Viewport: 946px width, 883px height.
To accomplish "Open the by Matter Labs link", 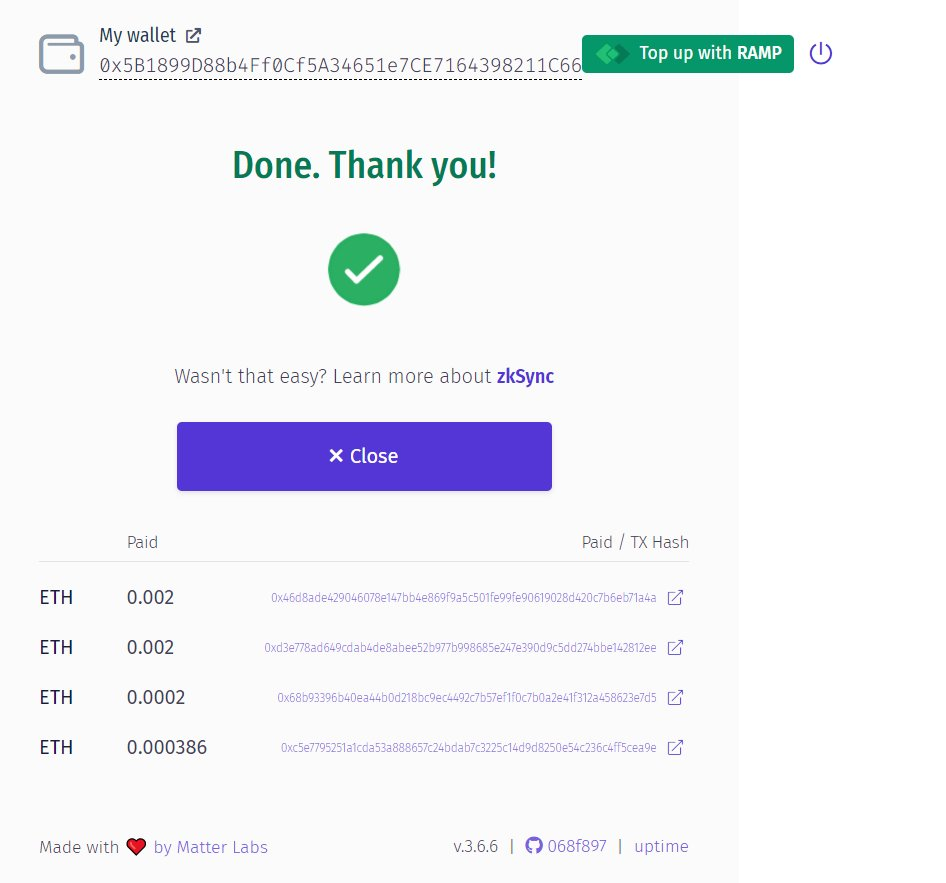I will point(211,847).
